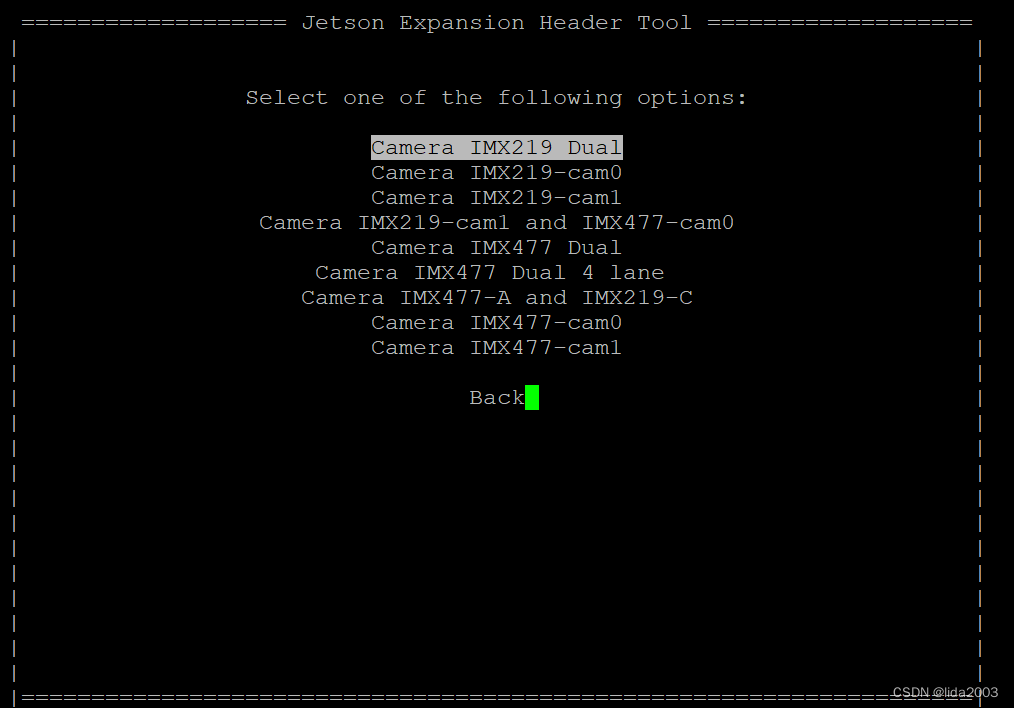
Task: Pick Camera IMX477-A and IMX219-C
Action: coord(496,297)
